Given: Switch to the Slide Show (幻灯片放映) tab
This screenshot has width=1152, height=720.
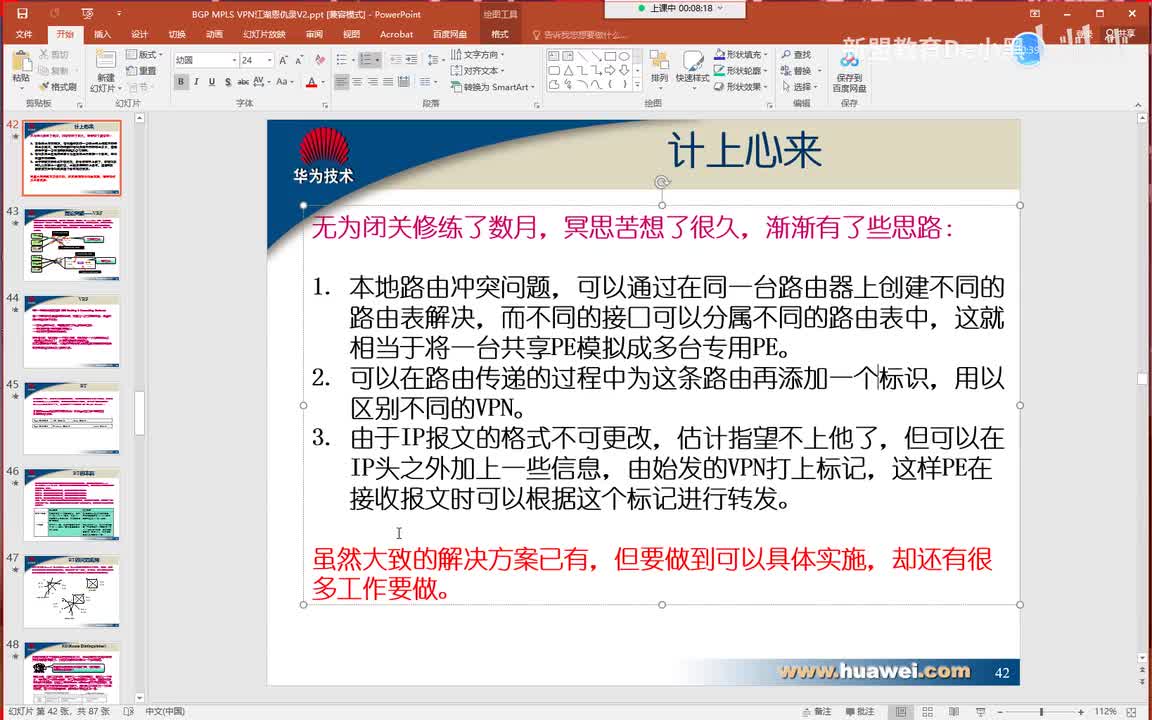Looking at the screenshot, I should point(264,34).
